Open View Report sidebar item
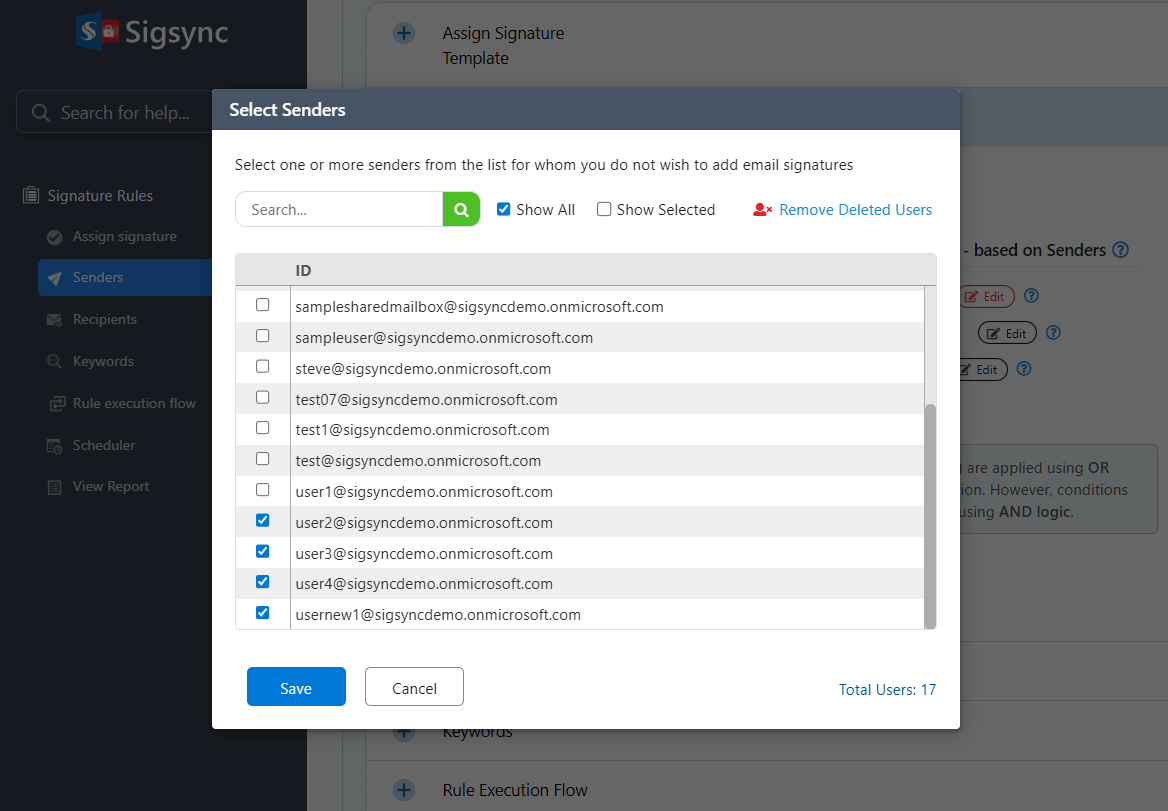The height and width of the screenshot is (811, 1168). coord(110,487)
